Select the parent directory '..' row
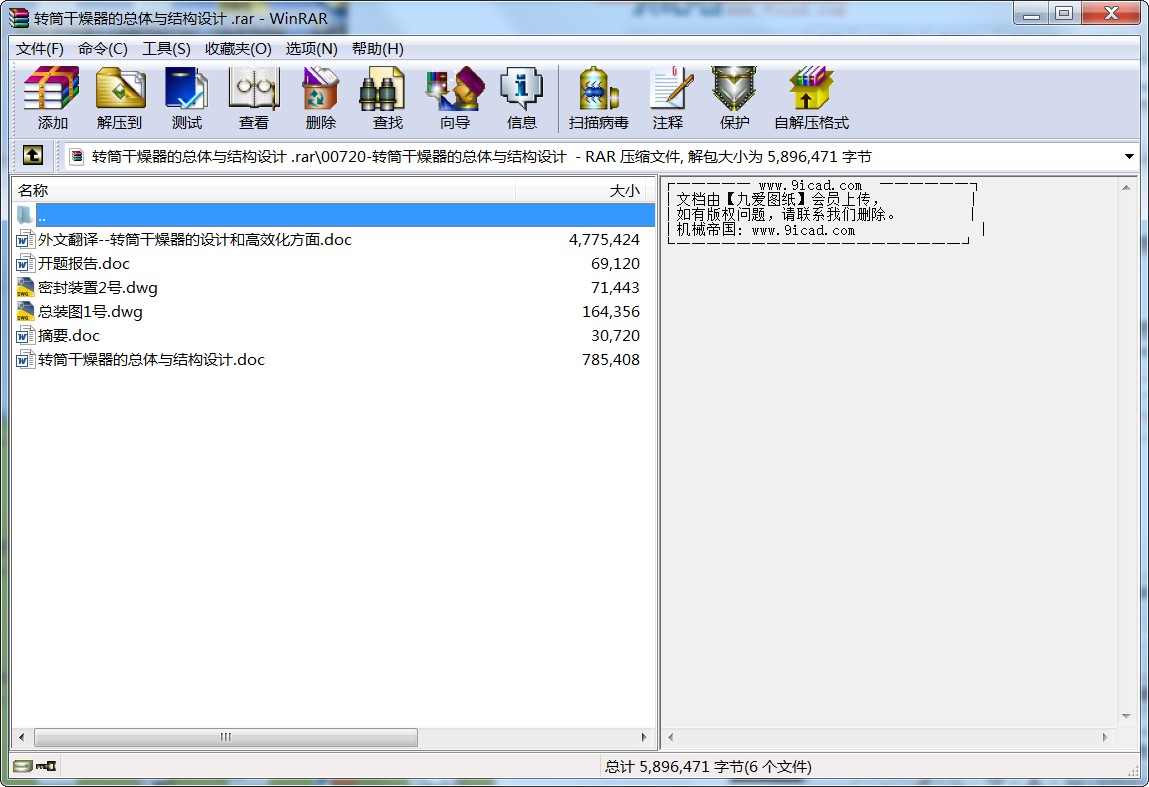The width and height of the screenshot is (1149, 787). pyautogui.click(x=334, y=215)
